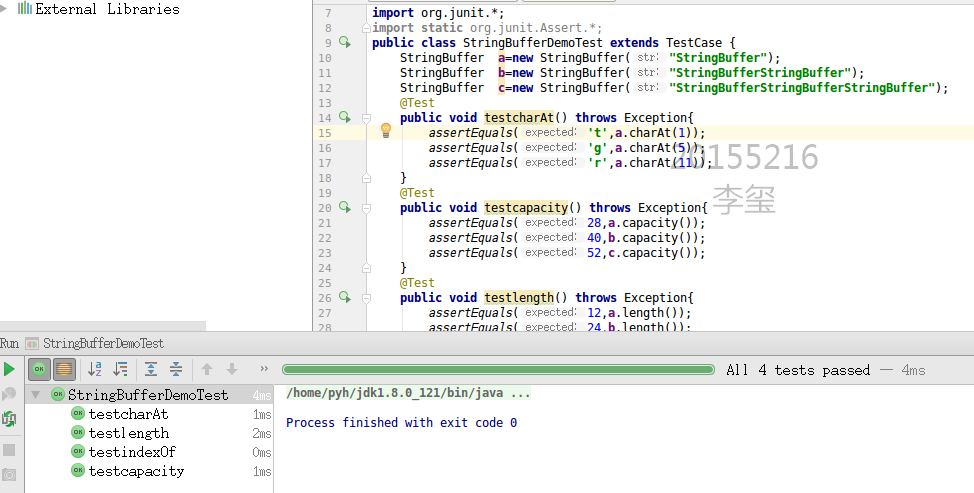
Task: Click lightbulb intention icon at line 15
Action: click(x=386, y=130)
